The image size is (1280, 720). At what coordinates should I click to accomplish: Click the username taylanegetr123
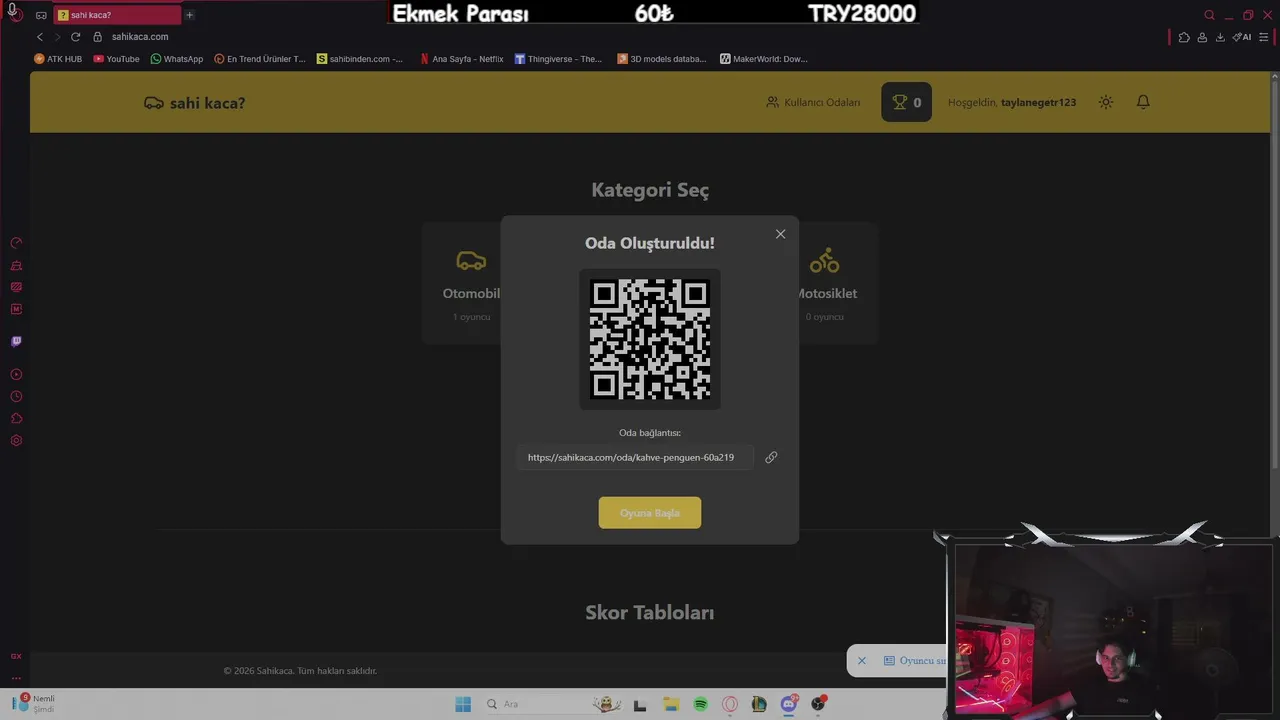pyautogui.click(x=1039, y=102)
